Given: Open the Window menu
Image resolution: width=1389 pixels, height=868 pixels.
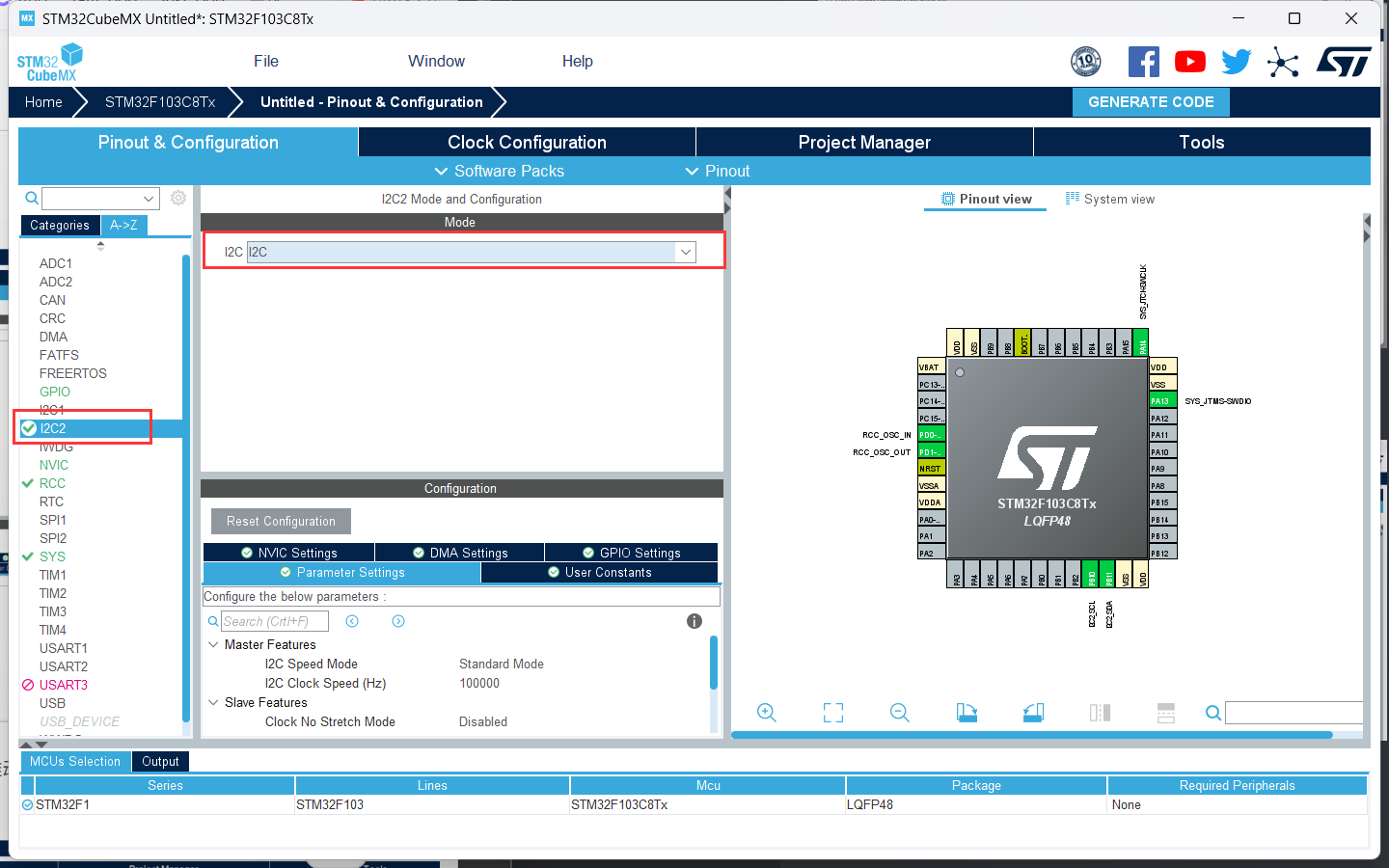Looking at the screenshot, I should tap(436, 62).
